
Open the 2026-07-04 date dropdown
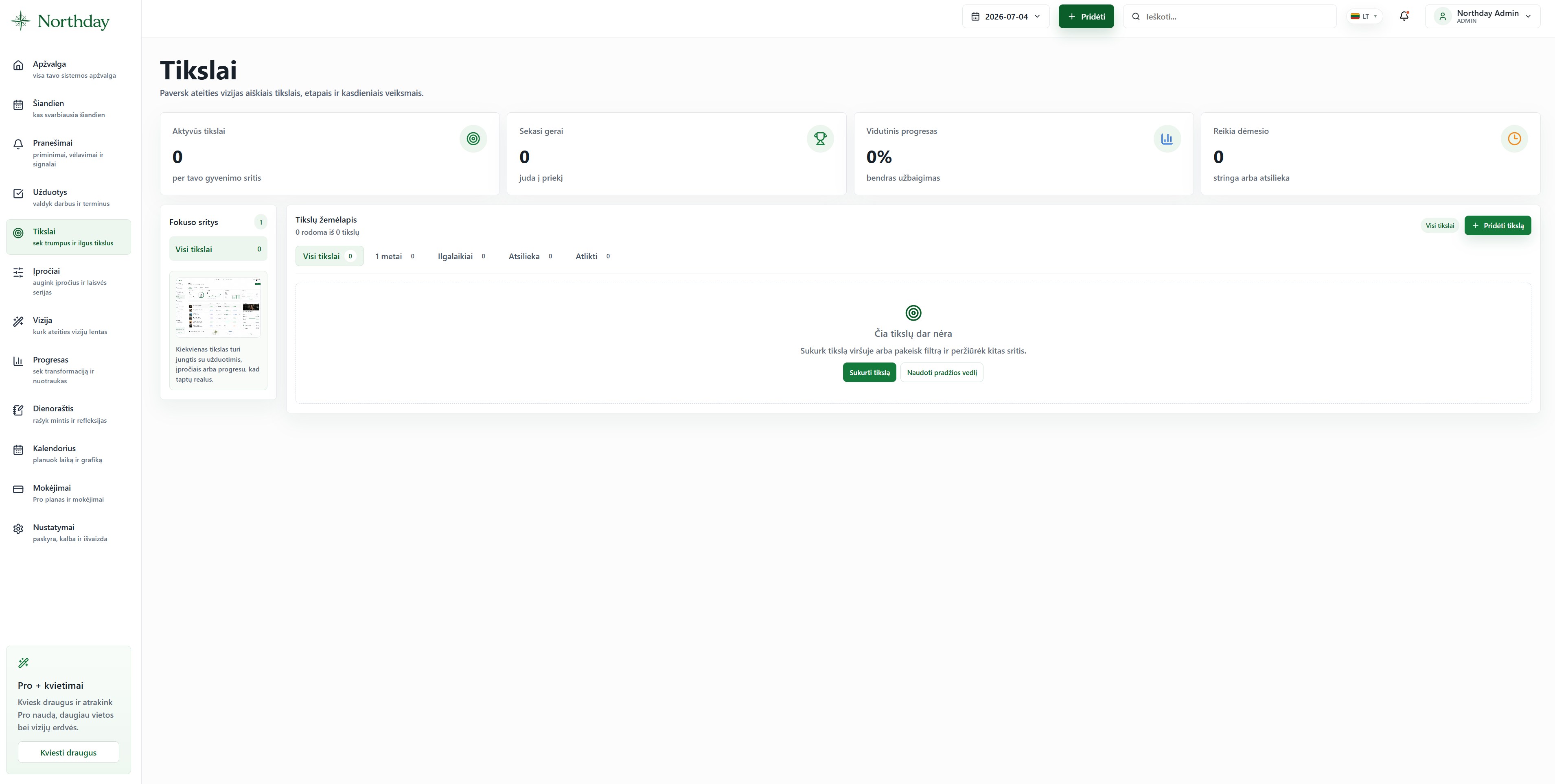click(1006, 16)
